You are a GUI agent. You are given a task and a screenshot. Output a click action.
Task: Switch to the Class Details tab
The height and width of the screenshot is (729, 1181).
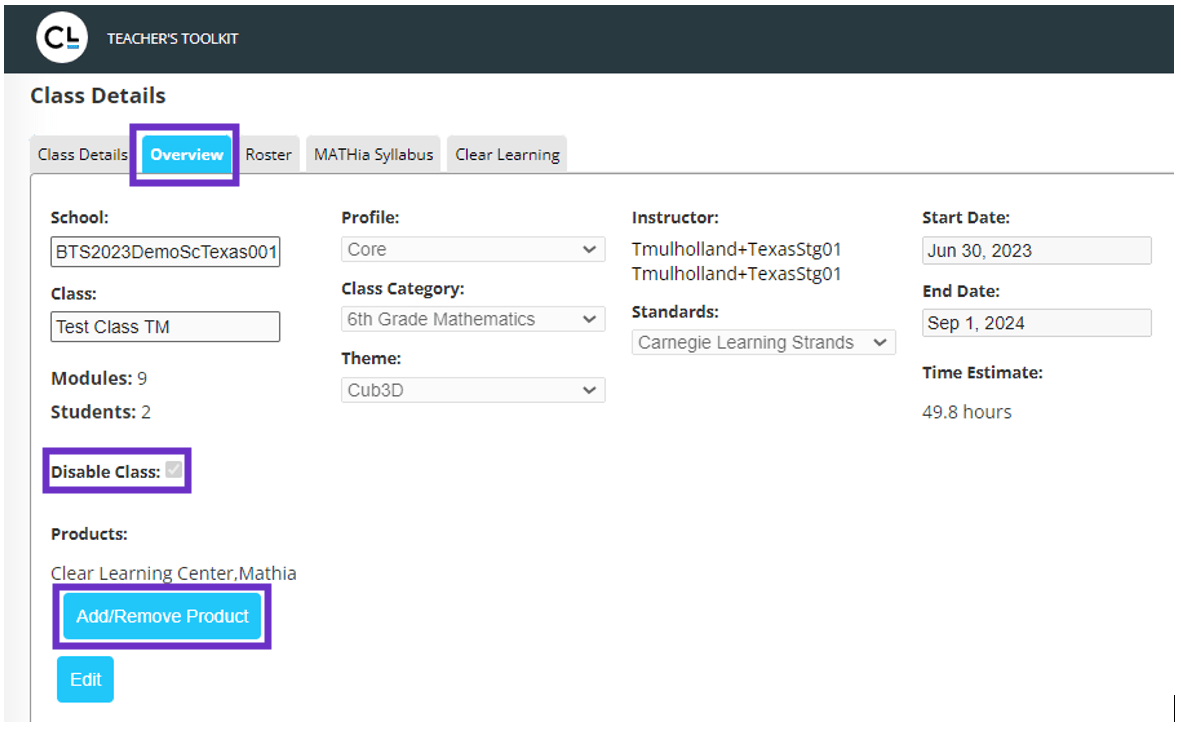[x=83, y=154]
